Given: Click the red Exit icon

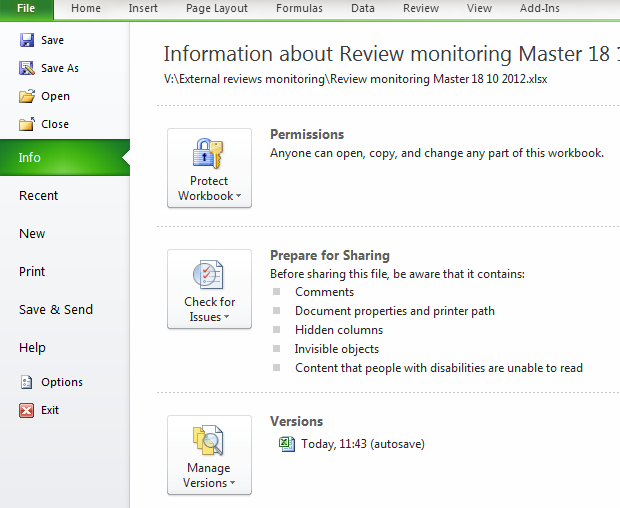Looking at the screenshot, I should pos(27,410).
